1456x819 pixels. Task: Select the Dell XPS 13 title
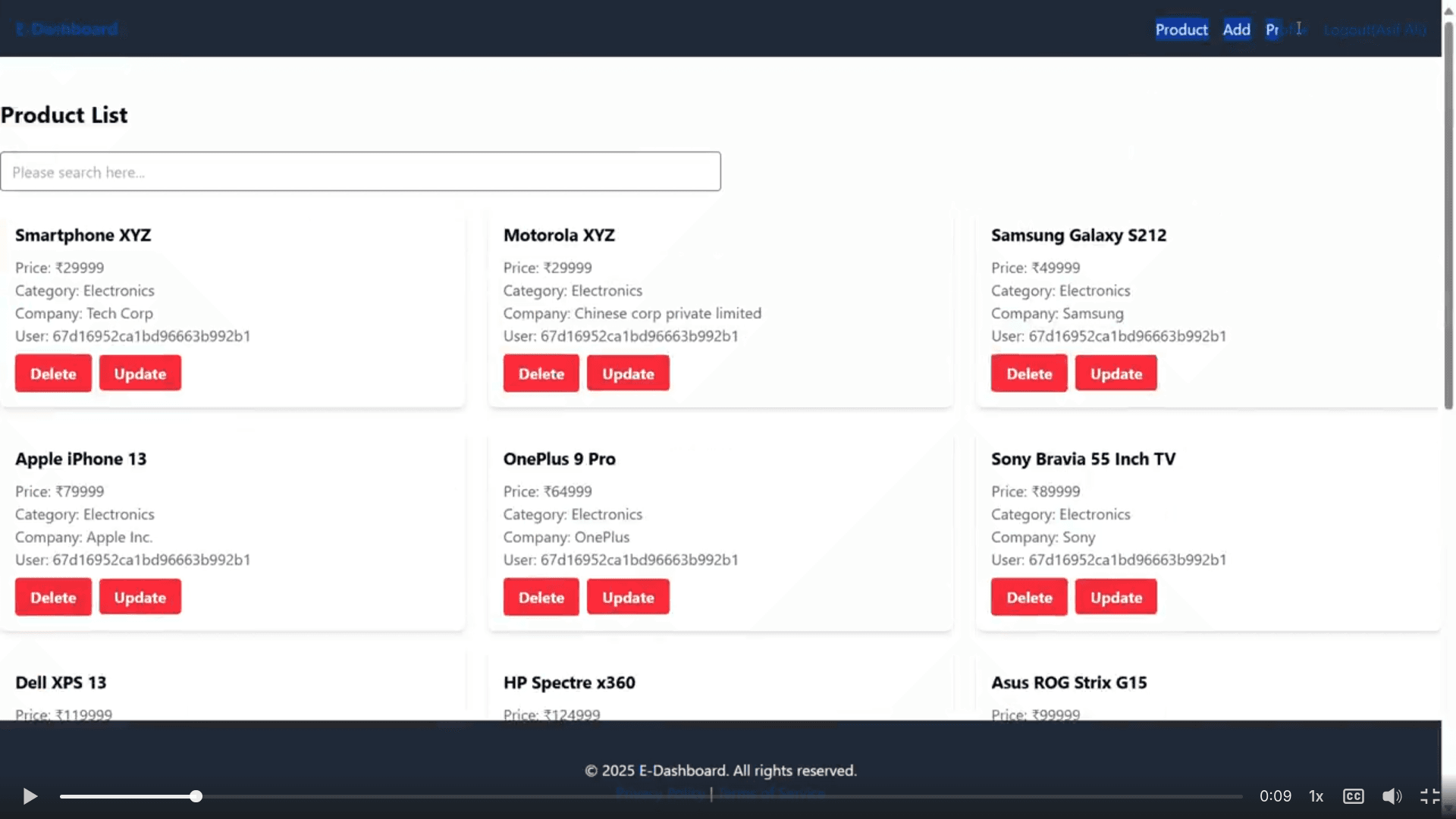click(61, 682)
